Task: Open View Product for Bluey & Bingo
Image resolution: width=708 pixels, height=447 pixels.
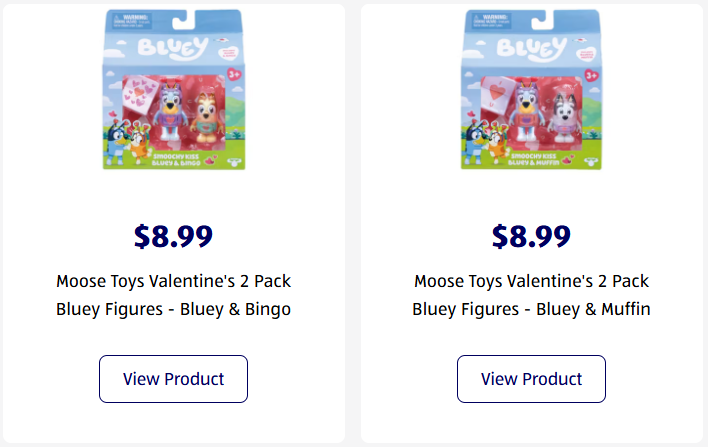Action: [x=173, y=379]
